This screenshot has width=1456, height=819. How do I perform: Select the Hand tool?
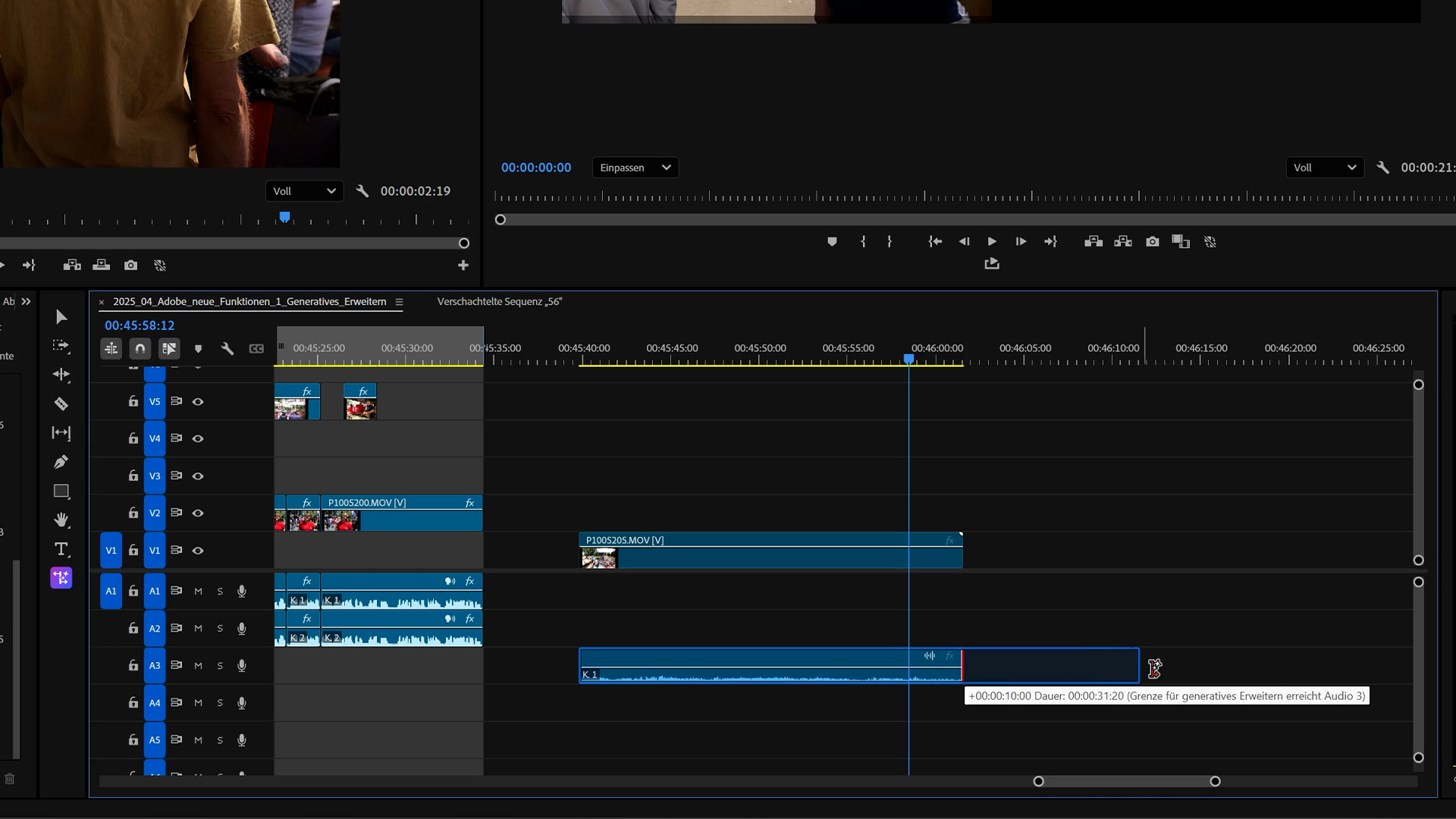pyautogui.click(x=61, y=520)
